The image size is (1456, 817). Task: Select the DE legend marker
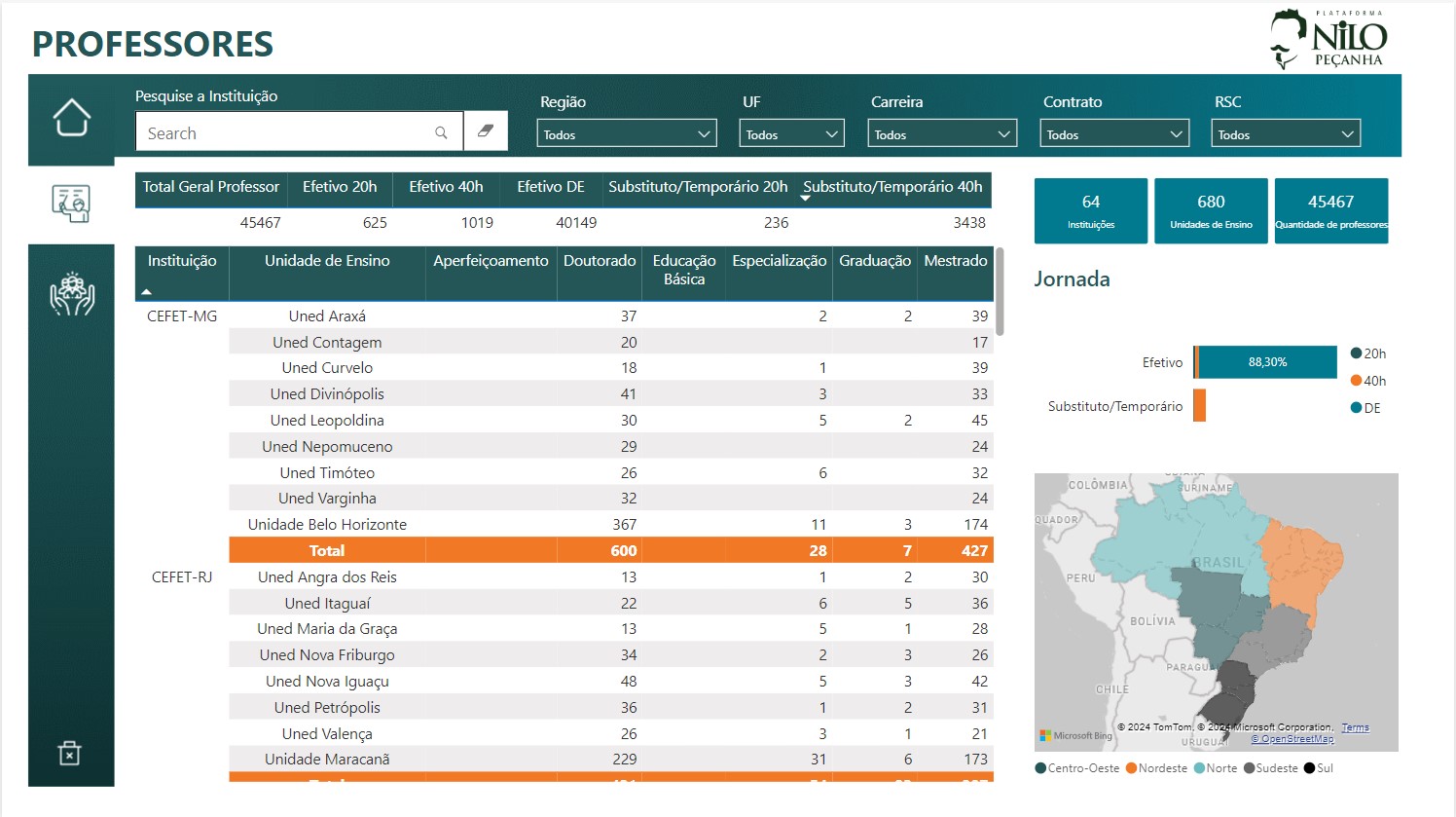1356,408
